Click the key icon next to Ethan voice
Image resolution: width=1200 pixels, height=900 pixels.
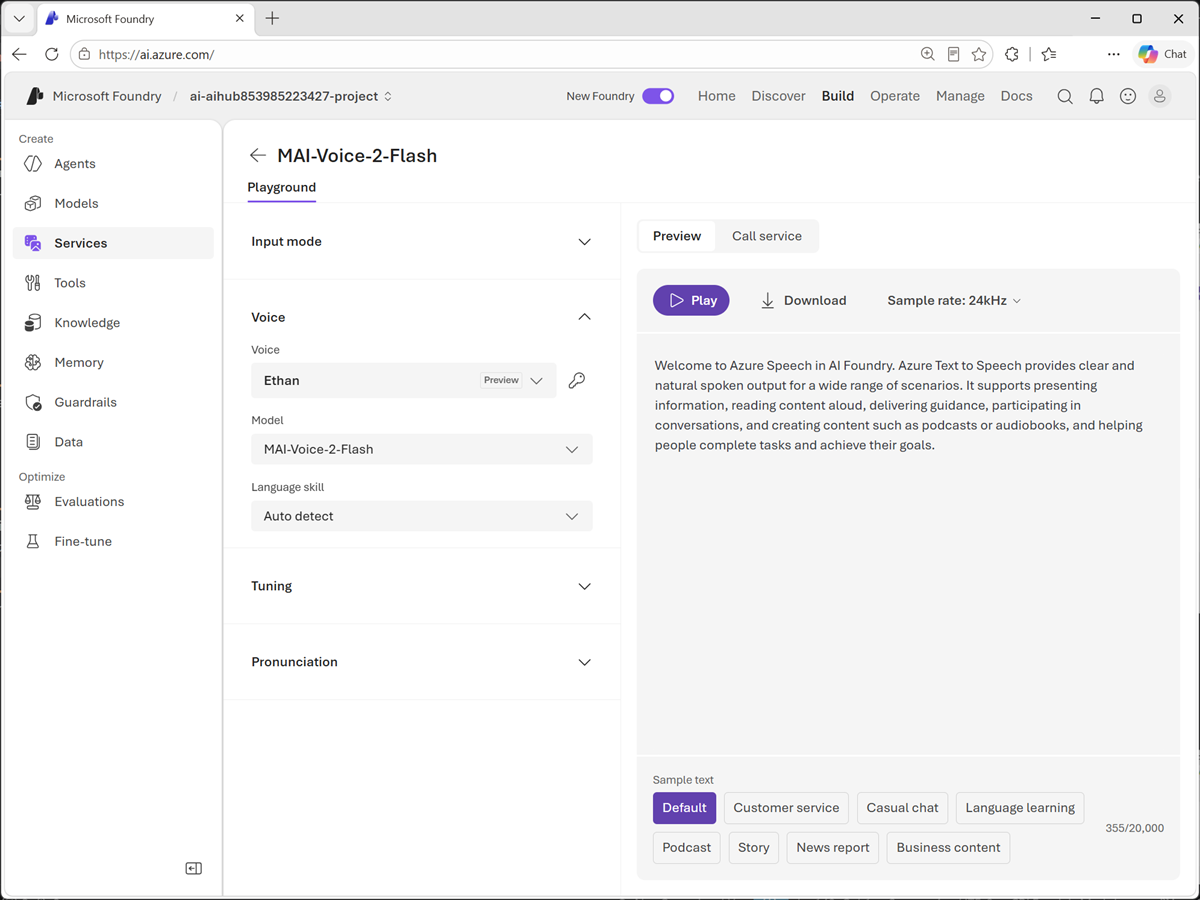[577, 380]
